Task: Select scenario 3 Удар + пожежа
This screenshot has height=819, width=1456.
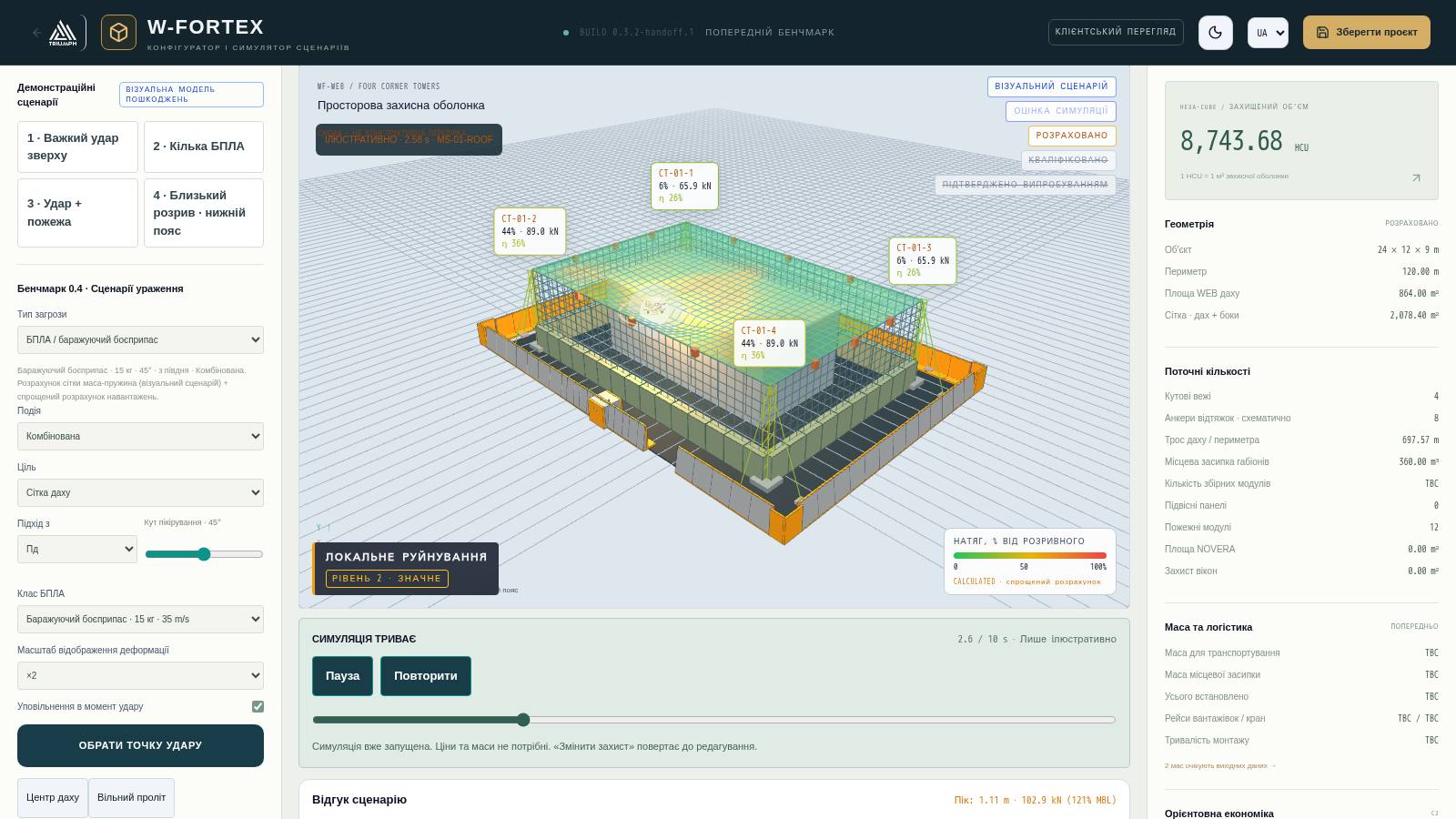Action: pyautogui.click(x=77, y=213)
